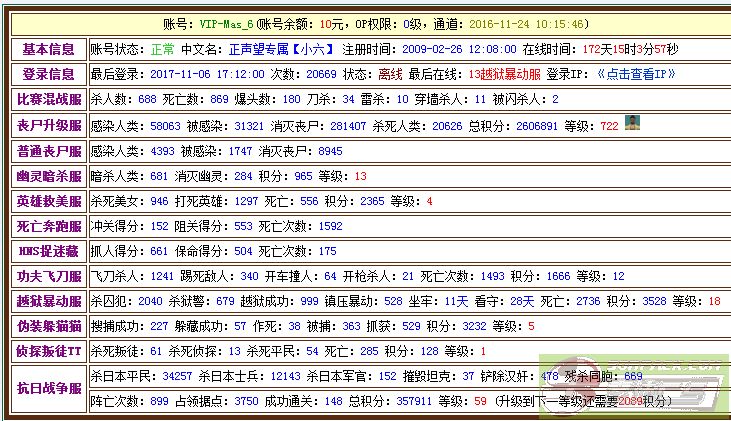Select the 功夫飞刀服 row header

click(x=49, y=276)
